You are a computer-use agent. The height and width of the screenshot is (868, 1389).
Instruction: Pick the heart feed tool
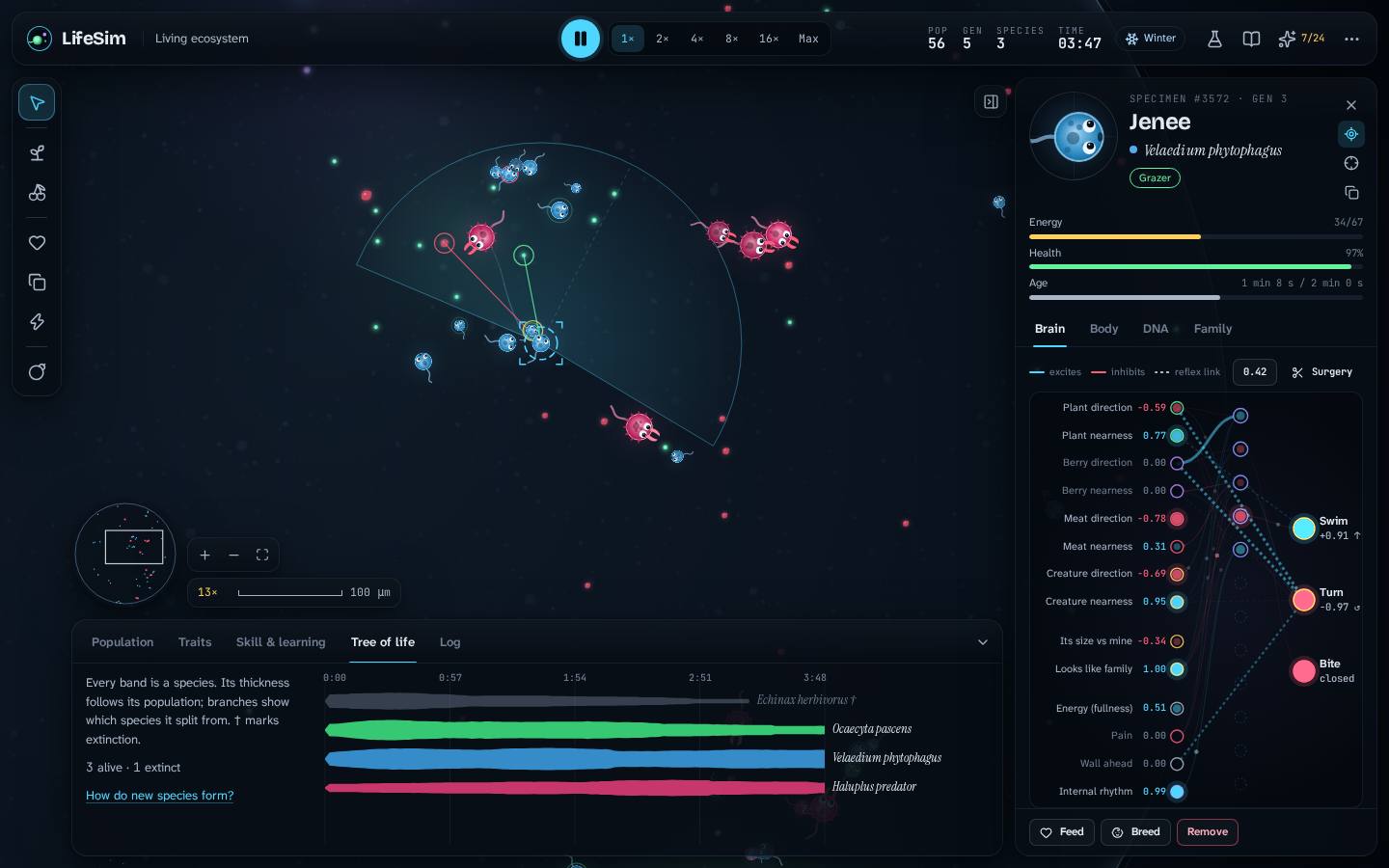point(37,243)
